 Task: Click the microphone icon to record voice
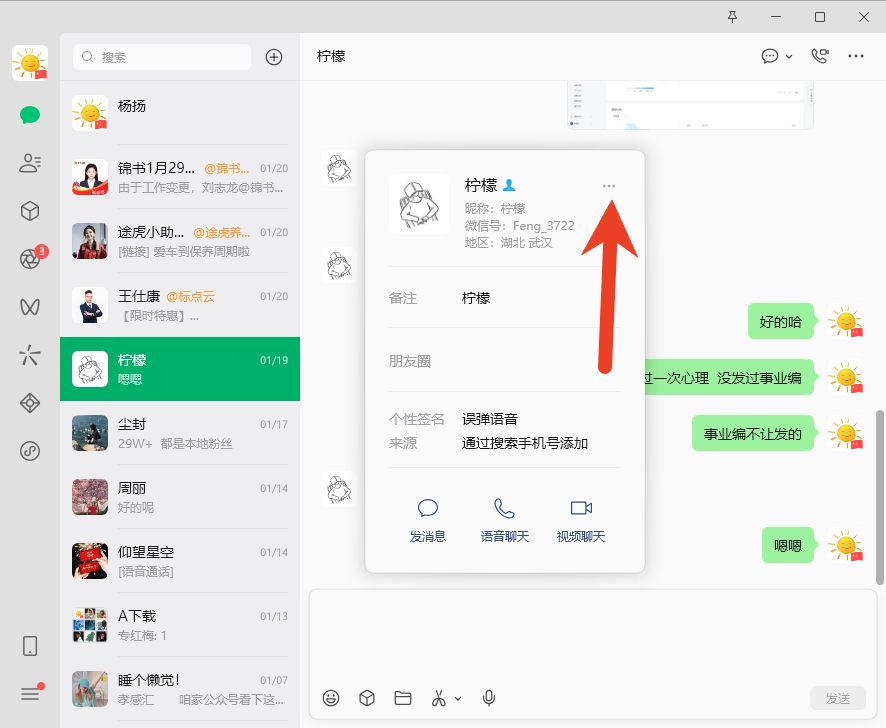[x=488, y=698]
